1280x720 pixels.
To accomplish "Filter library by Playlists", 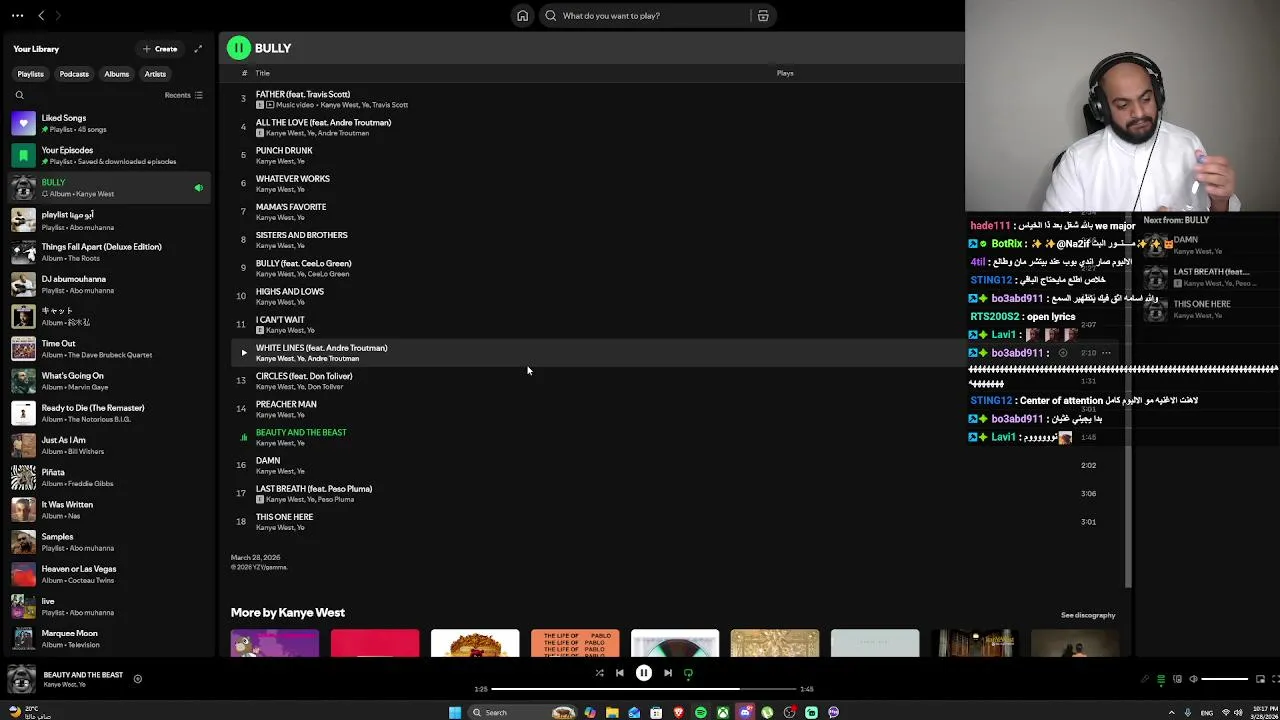I will pyautogui.click(x=30, y=74).
